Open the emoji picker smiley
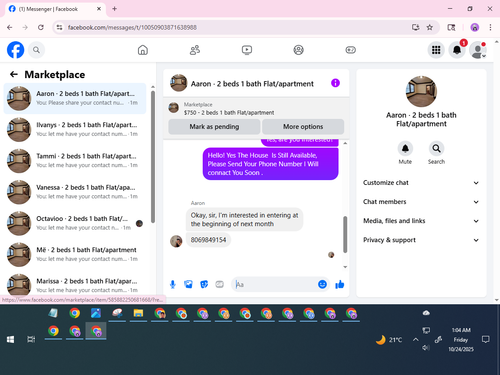This screenshot has width=500, height=375. (322, 284)
